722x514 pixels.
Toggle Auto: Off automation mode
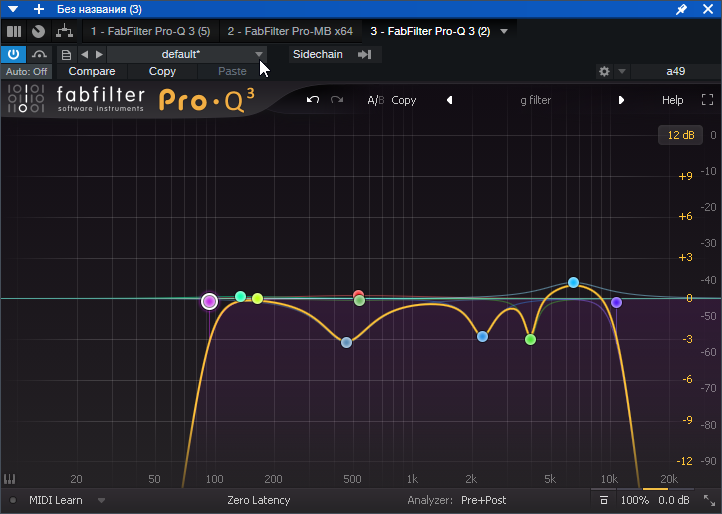point(26,71)
